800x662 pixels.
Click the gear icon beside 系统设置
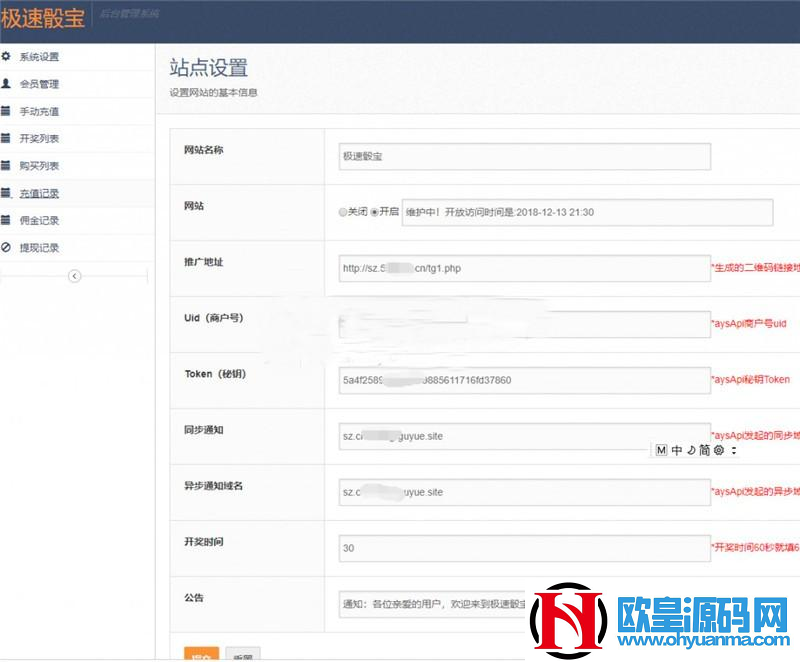[x=6, y=56]
